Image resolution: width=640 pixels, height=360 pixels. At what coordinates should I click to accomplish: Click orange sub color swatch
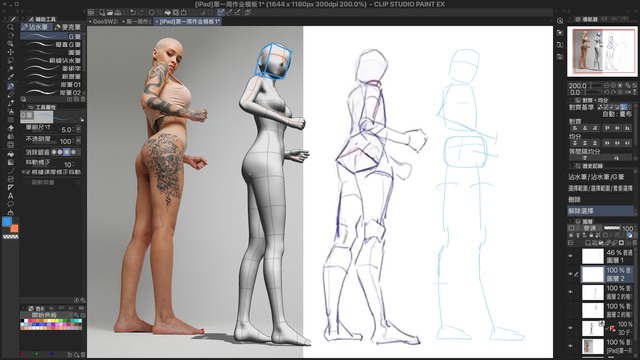[15, 229]
